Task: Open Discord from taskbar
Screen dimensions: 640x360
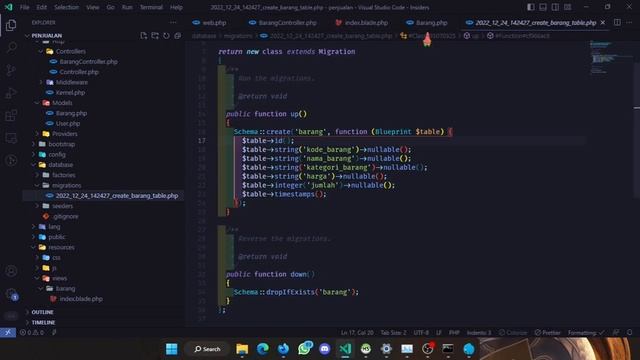Action: [x=324, y=349]
